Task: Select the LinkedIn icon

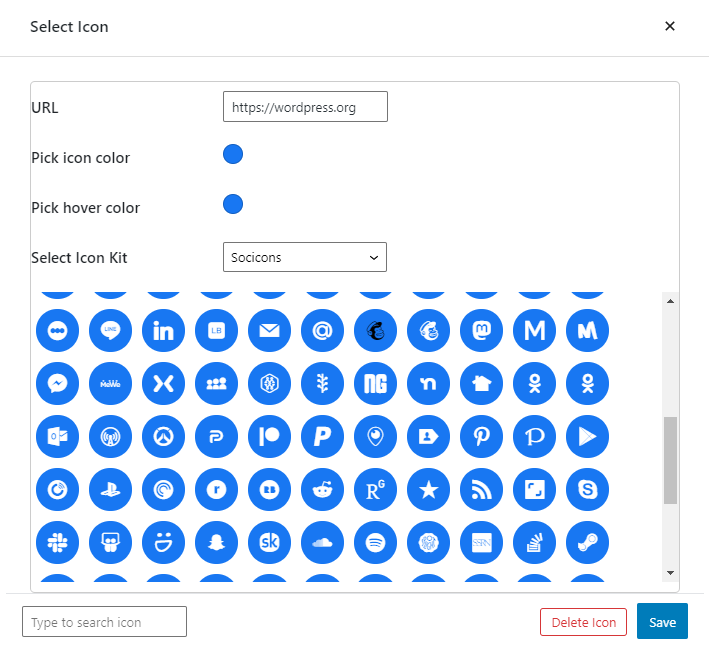Action: [x=163, y=330]
